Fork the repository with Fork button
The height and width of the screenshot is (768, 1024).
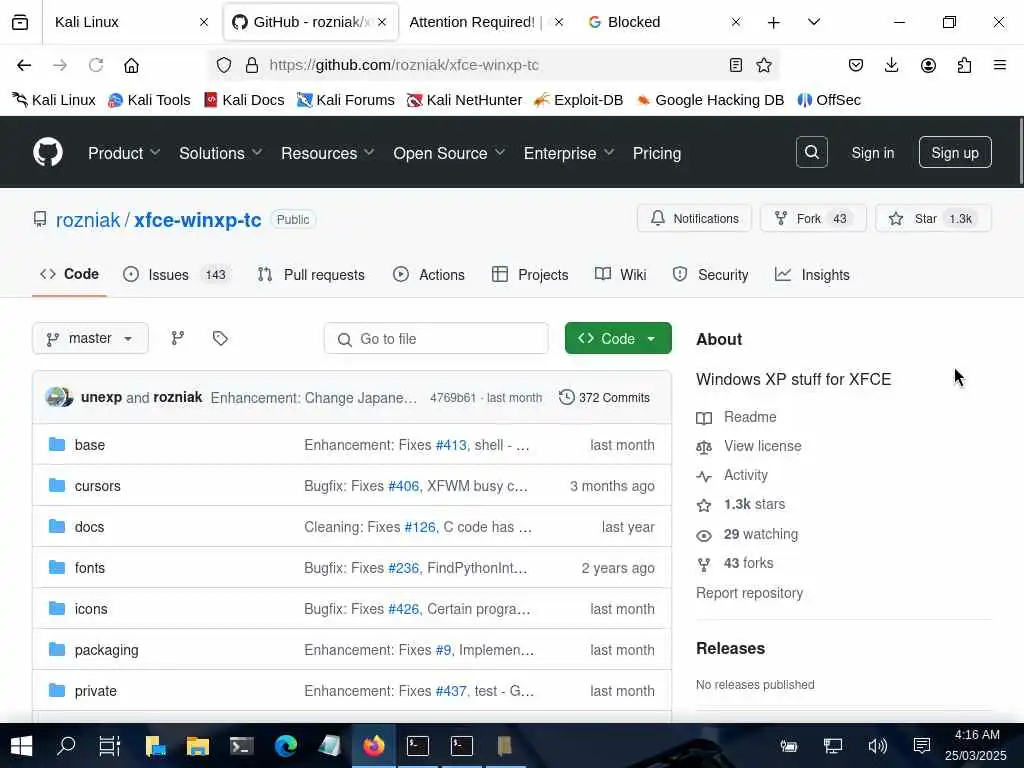click(813, 219)
